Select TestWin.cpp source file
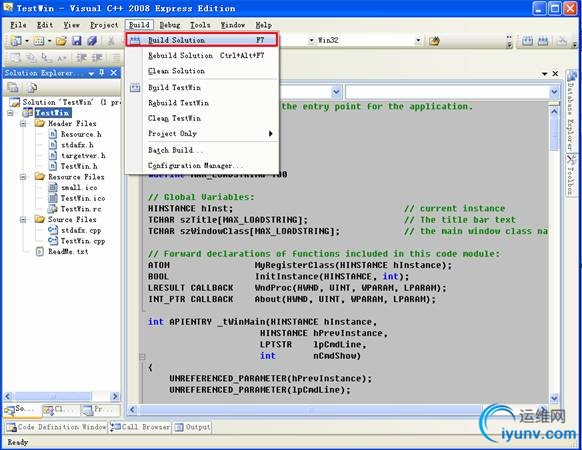Viewport: 582px width, 450px height. pyautogui.click(x=83, y=241)
